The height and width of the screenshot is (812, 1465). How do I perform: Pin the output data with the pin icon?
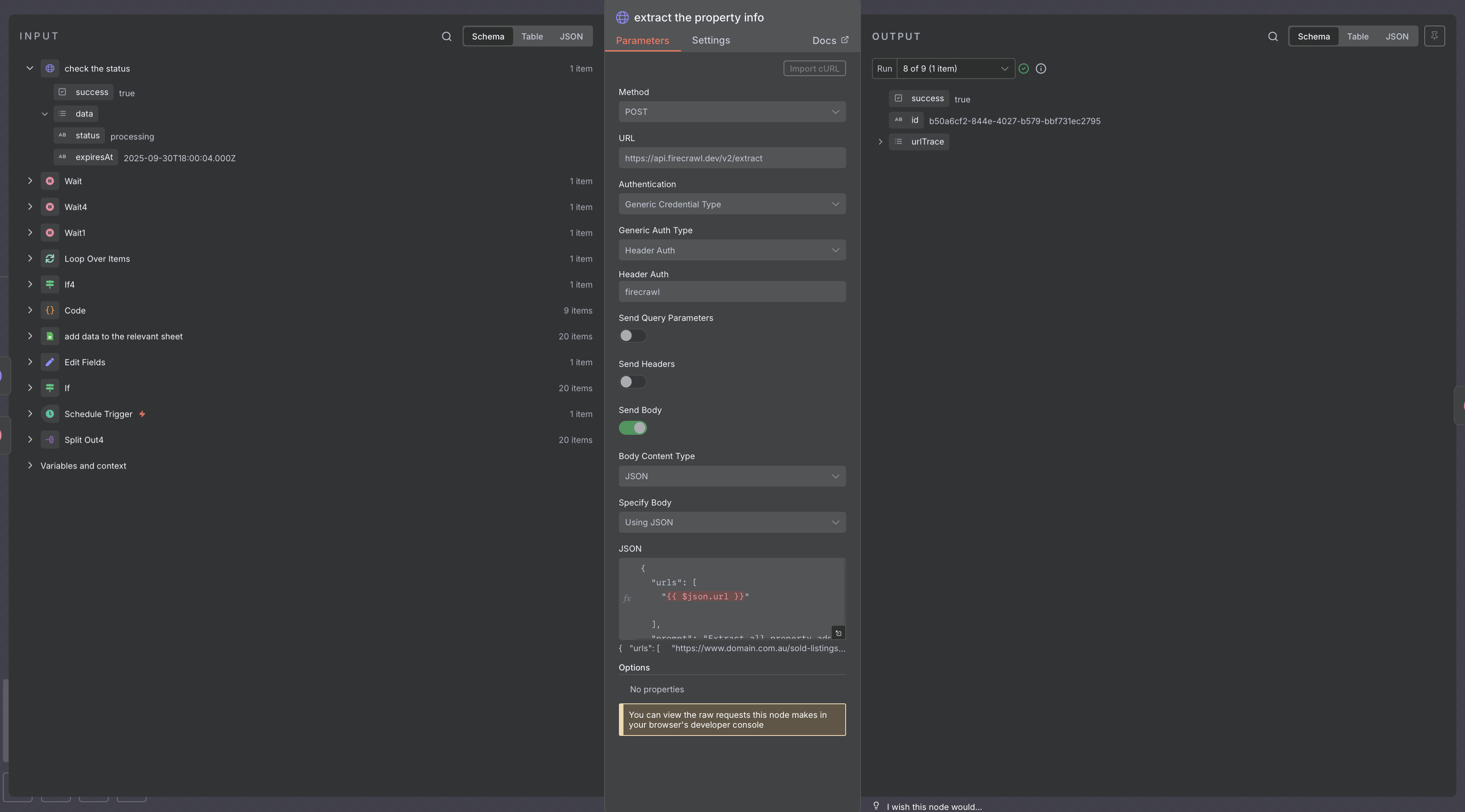click(1435, 36)
